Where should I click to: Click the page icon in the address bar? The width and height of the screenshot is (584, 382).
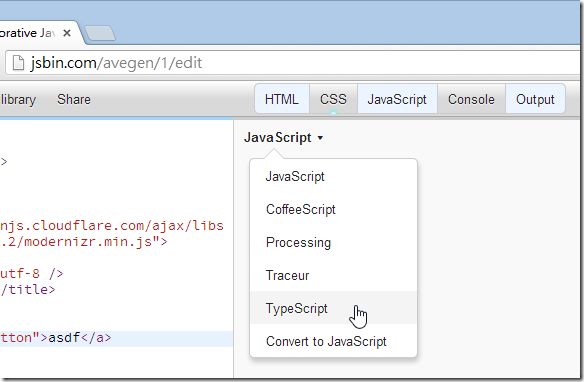pos(18,63)
